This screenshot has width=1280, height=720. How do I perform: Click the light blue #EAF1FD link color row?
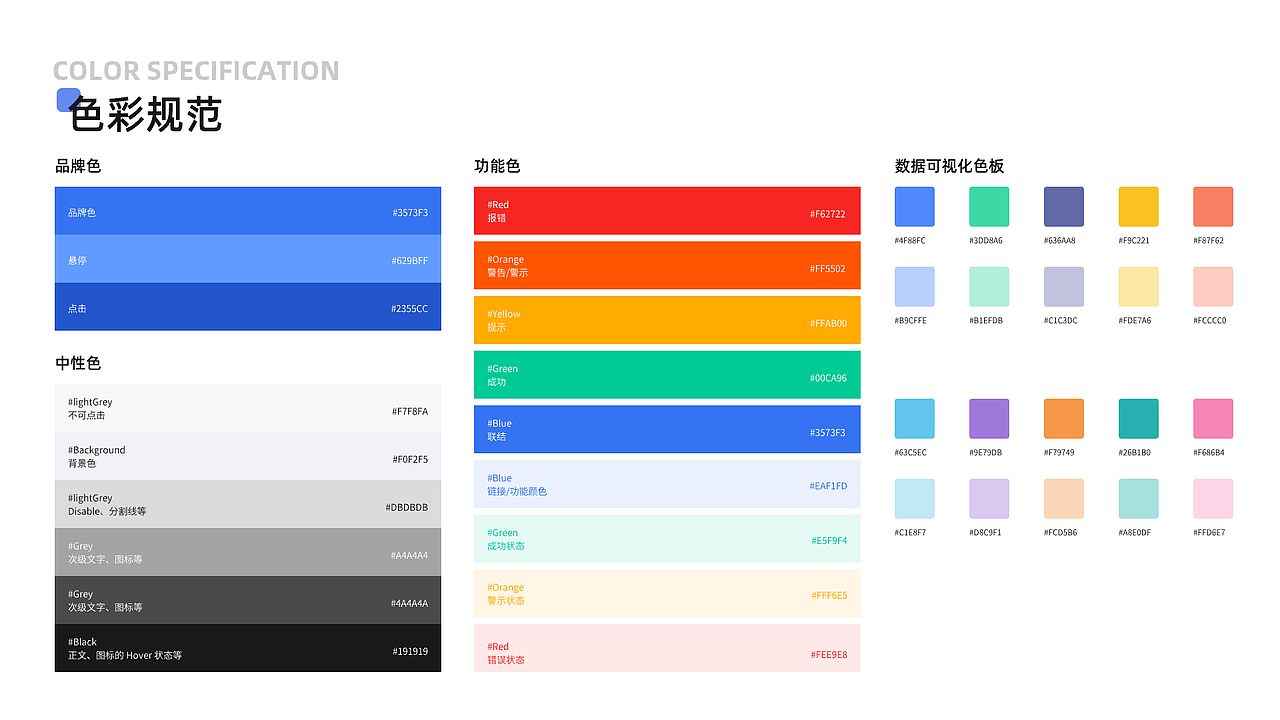(667, 483)
